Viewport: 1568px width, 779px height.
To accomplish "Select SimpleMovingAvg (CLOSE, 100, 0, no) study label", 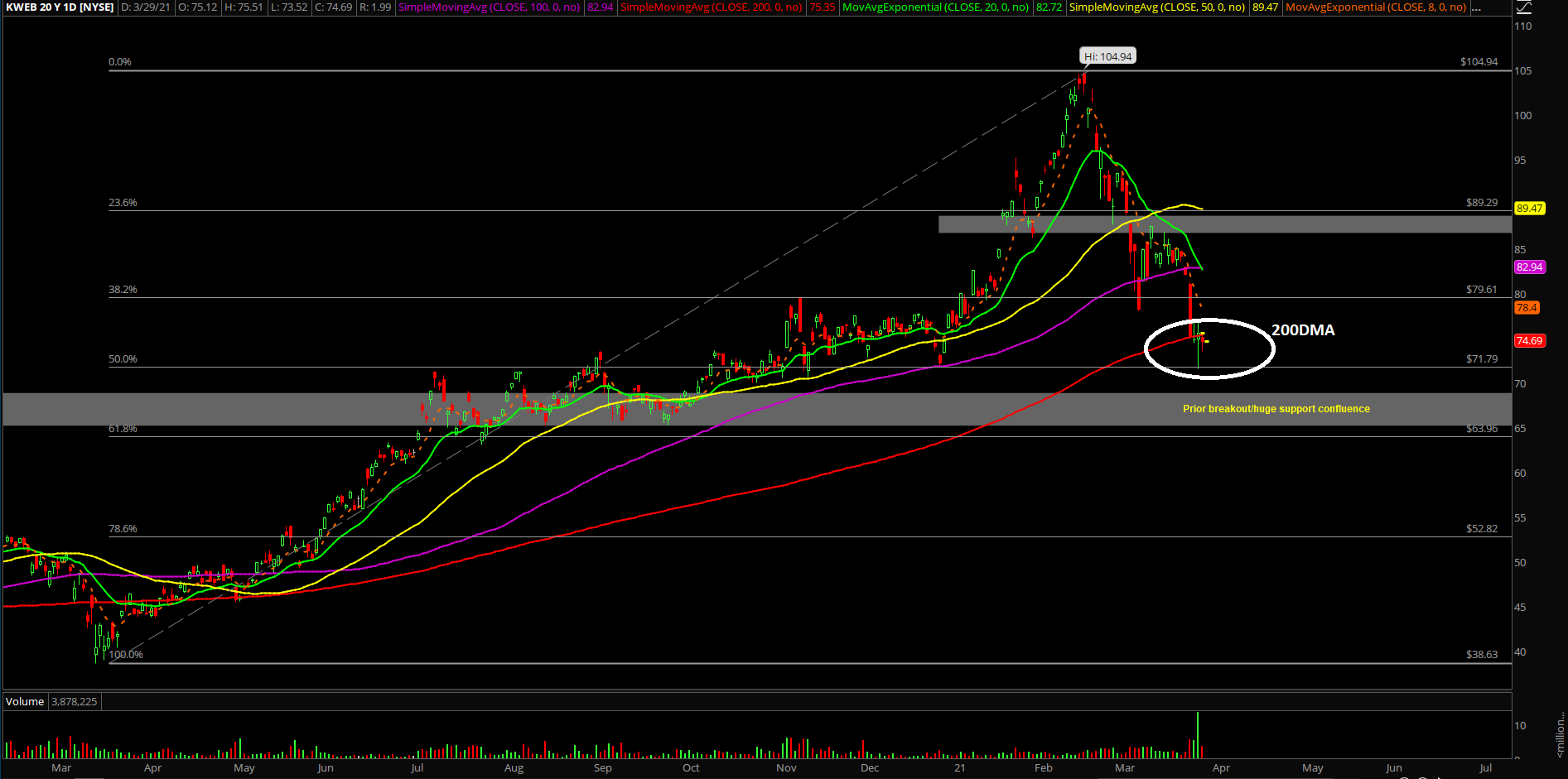I will pyautogui.click(x=489, y=7).
